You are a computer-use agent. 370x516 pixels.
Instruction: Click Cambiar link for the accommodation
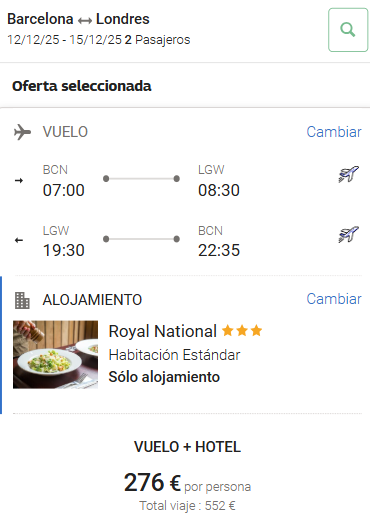click(334, 299)
